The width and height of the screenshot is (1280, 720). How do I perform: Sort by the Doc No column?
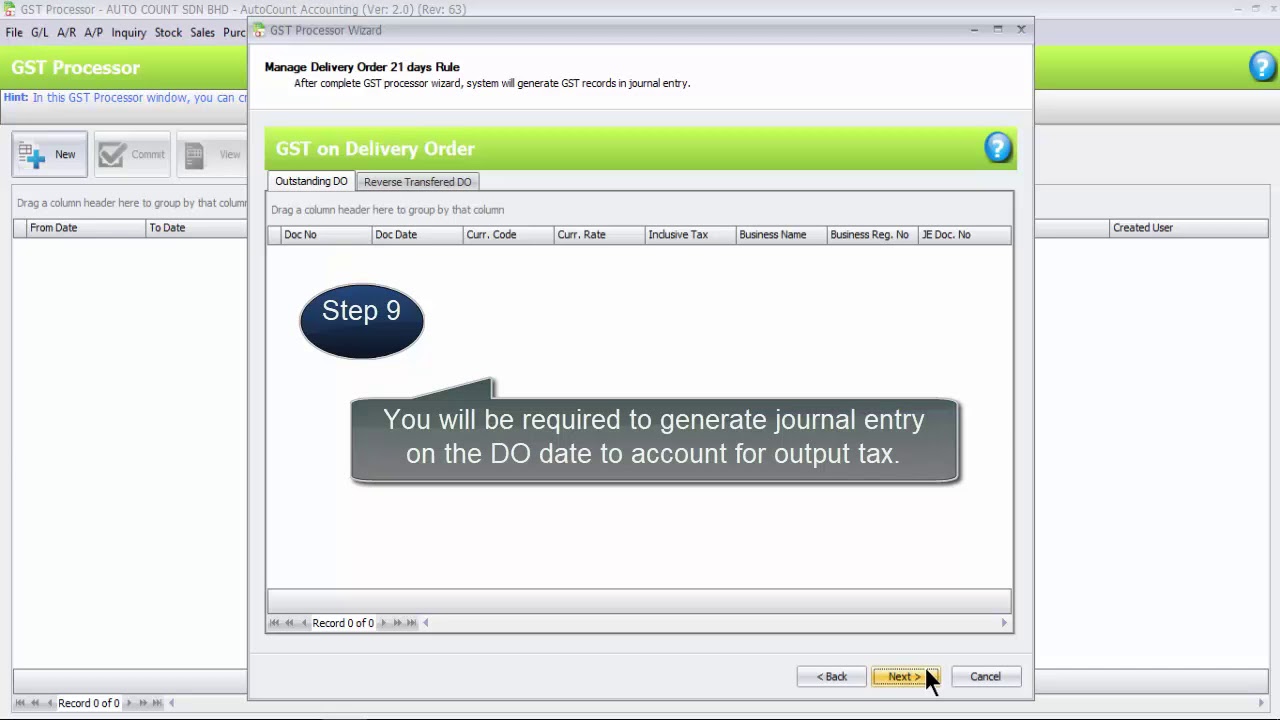[326, 234]
